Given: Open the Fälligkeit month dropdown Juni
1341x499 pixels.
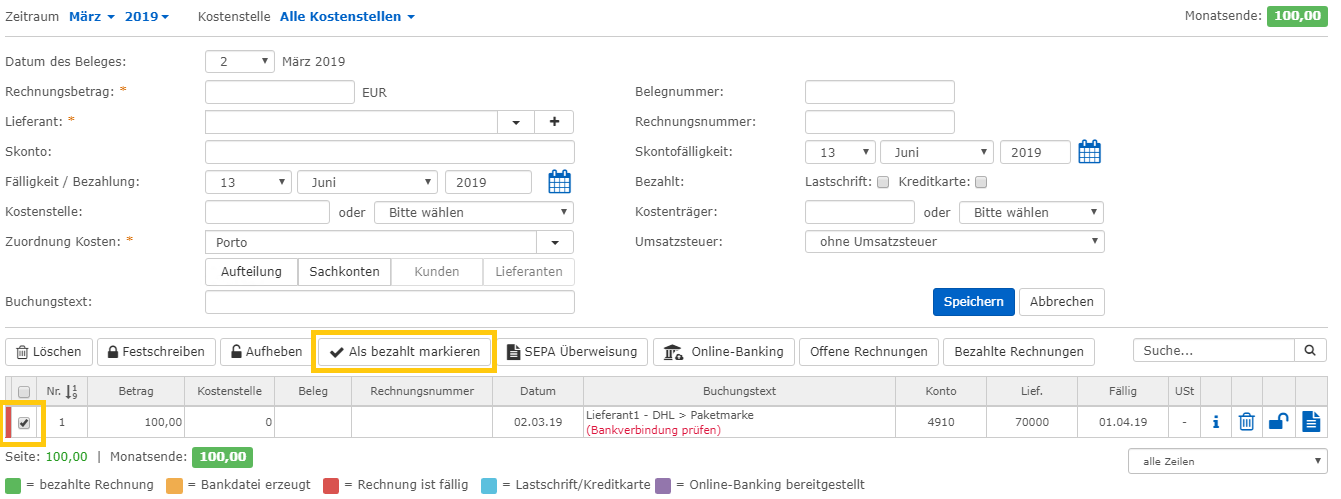Looking at the screenshot, I should tap(368, 182).
